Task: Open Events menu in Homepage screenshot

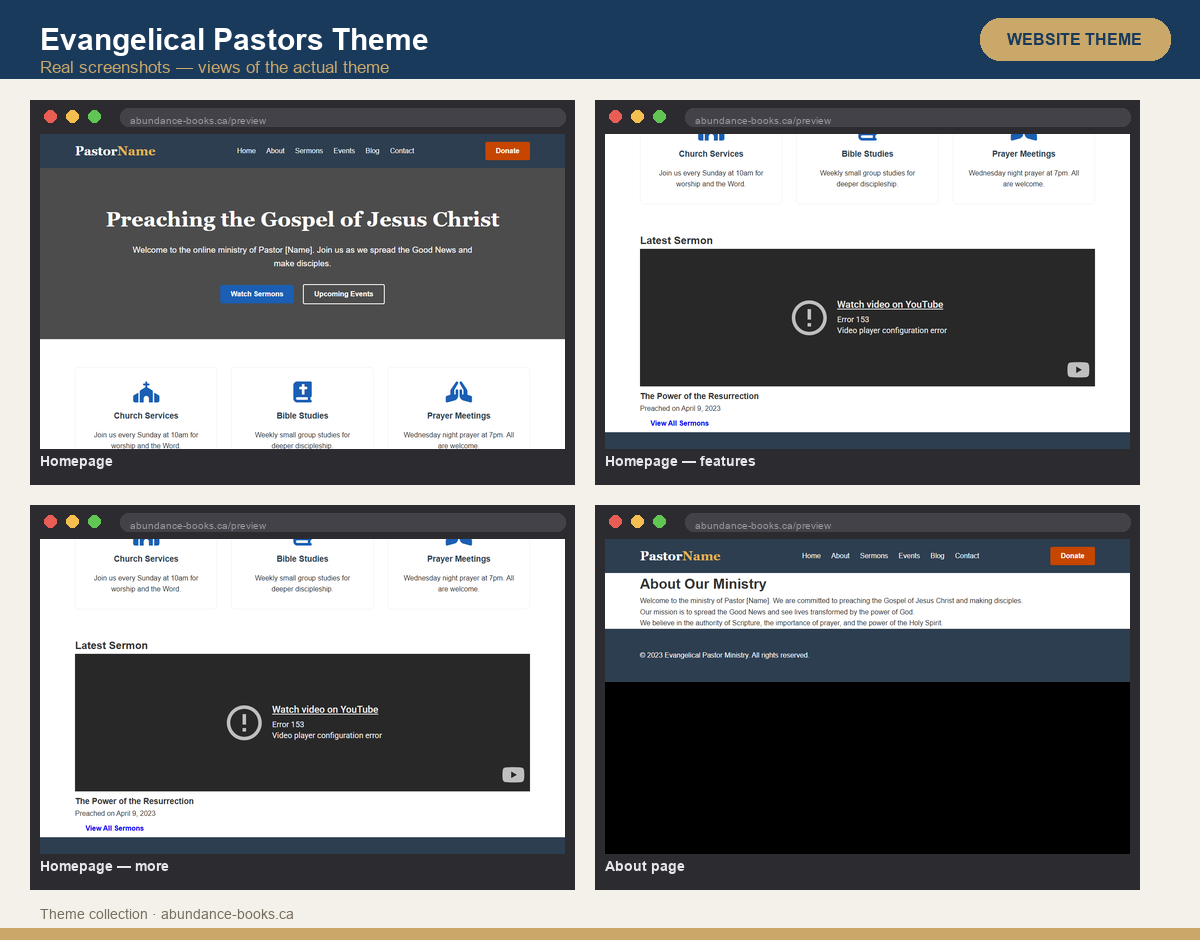Action: coord(344,151)
